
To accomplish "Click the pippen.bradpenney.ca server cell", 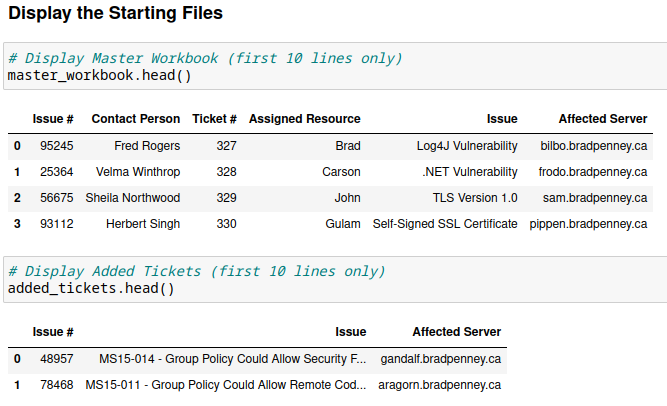I will click(588, 224).
